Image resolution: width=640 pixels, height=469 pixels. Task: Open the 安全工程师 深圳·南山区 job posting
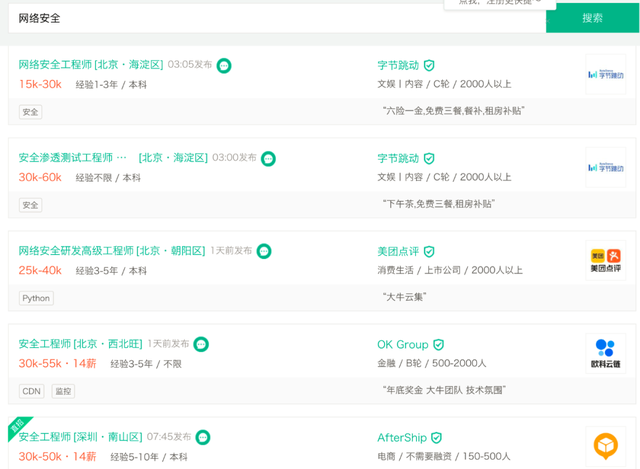pos(80,437)
